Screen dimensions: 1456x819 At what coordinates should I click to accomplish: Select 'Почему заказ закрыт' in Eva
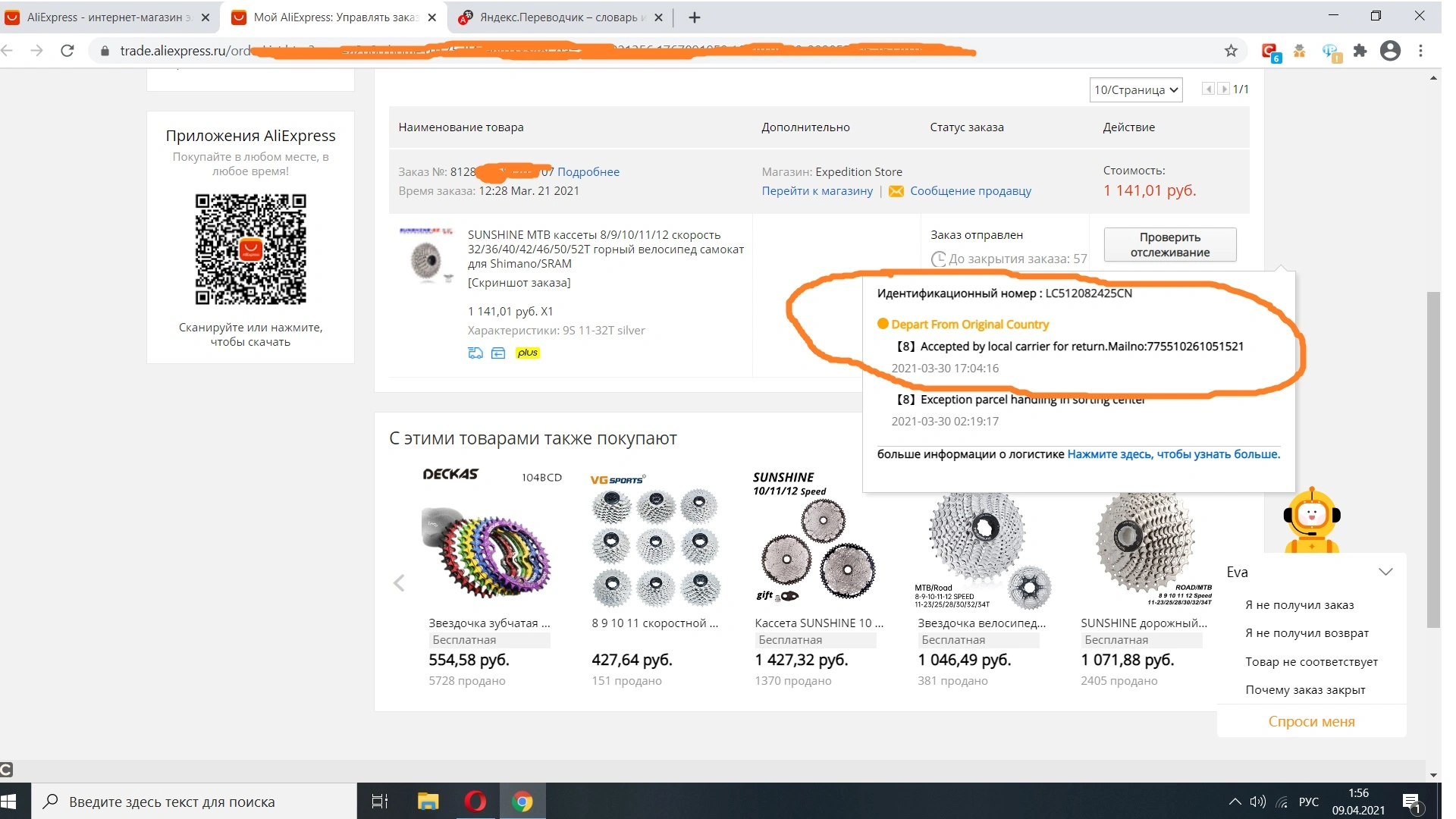(1306, 690)
